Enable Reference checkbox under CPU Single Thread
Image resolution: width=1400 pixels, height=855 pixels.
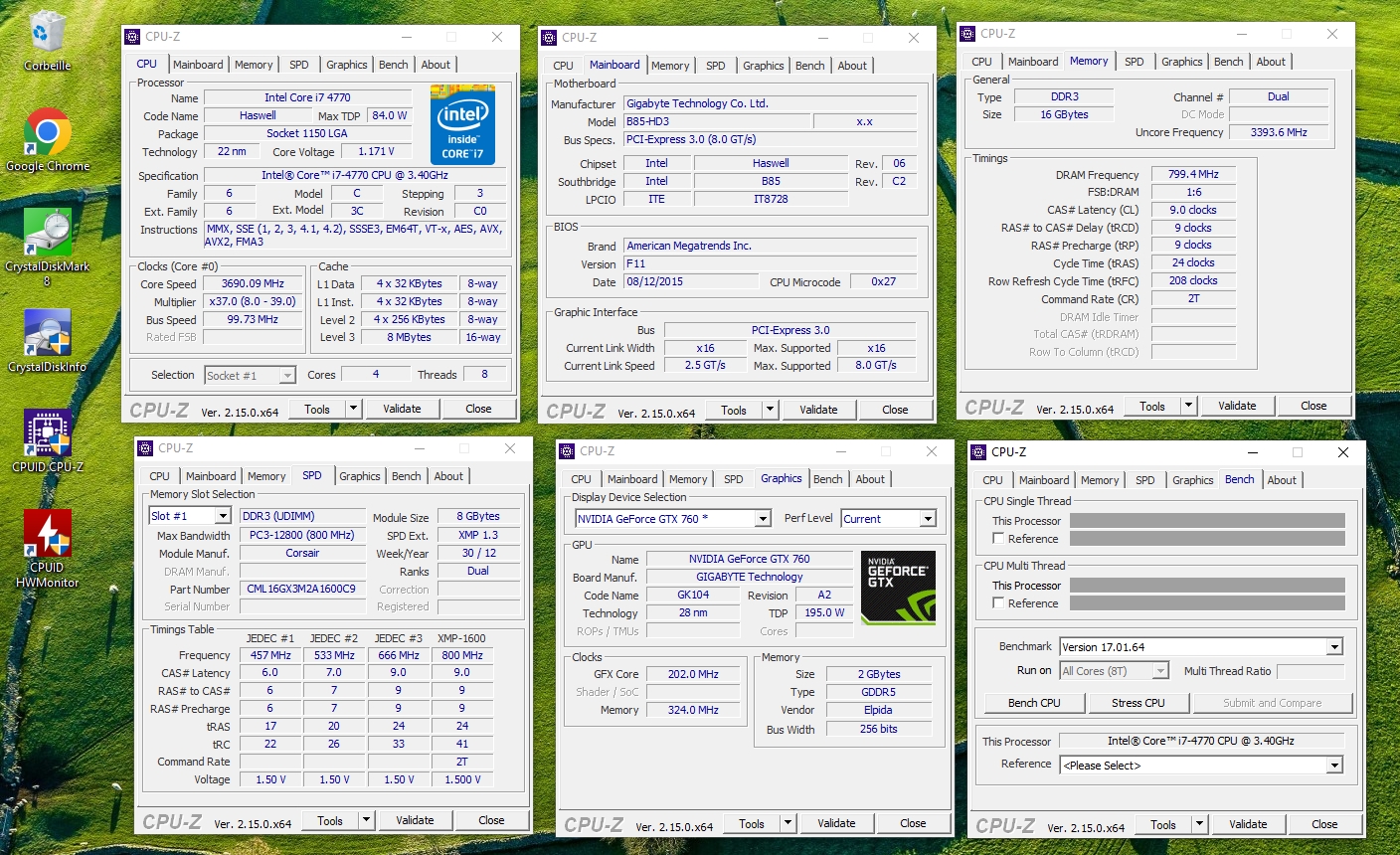pyautogui.click(x=998, y=539)
